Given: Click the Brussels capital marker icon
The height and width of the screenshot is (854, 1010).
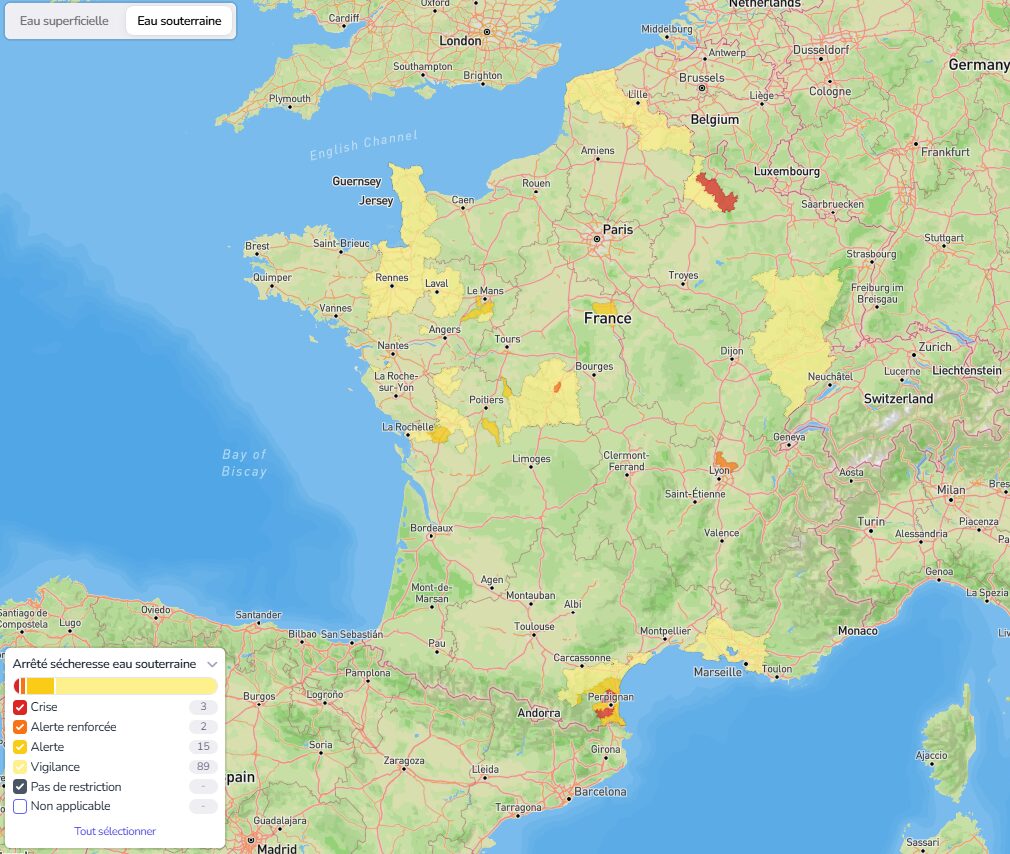Looking at the screenshot, I should pos(703,88).
